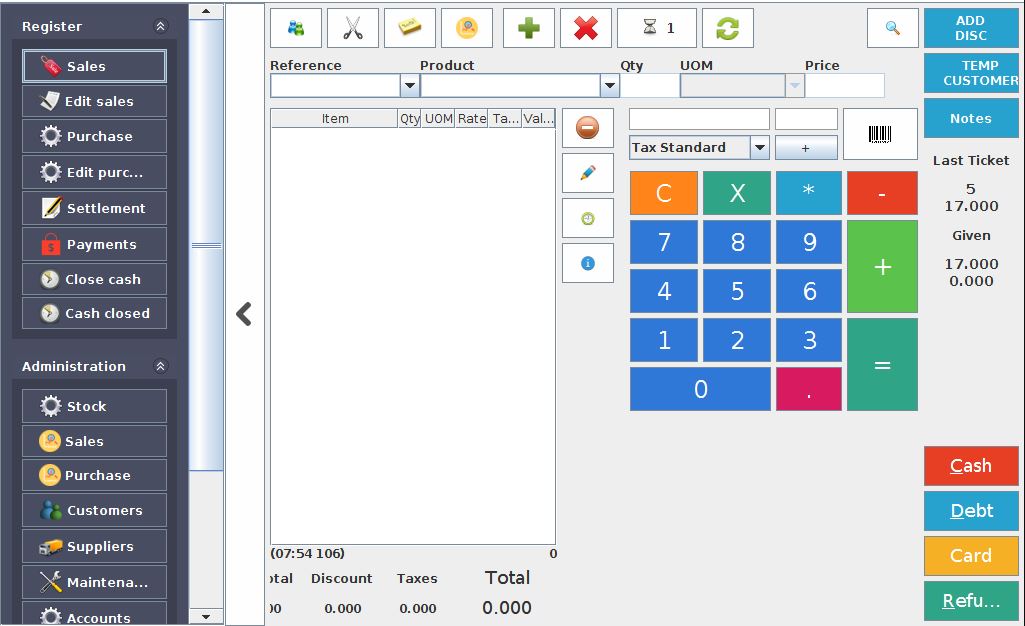
Task: Open Settlement in the Register menu
Action: tap(95, 208)
